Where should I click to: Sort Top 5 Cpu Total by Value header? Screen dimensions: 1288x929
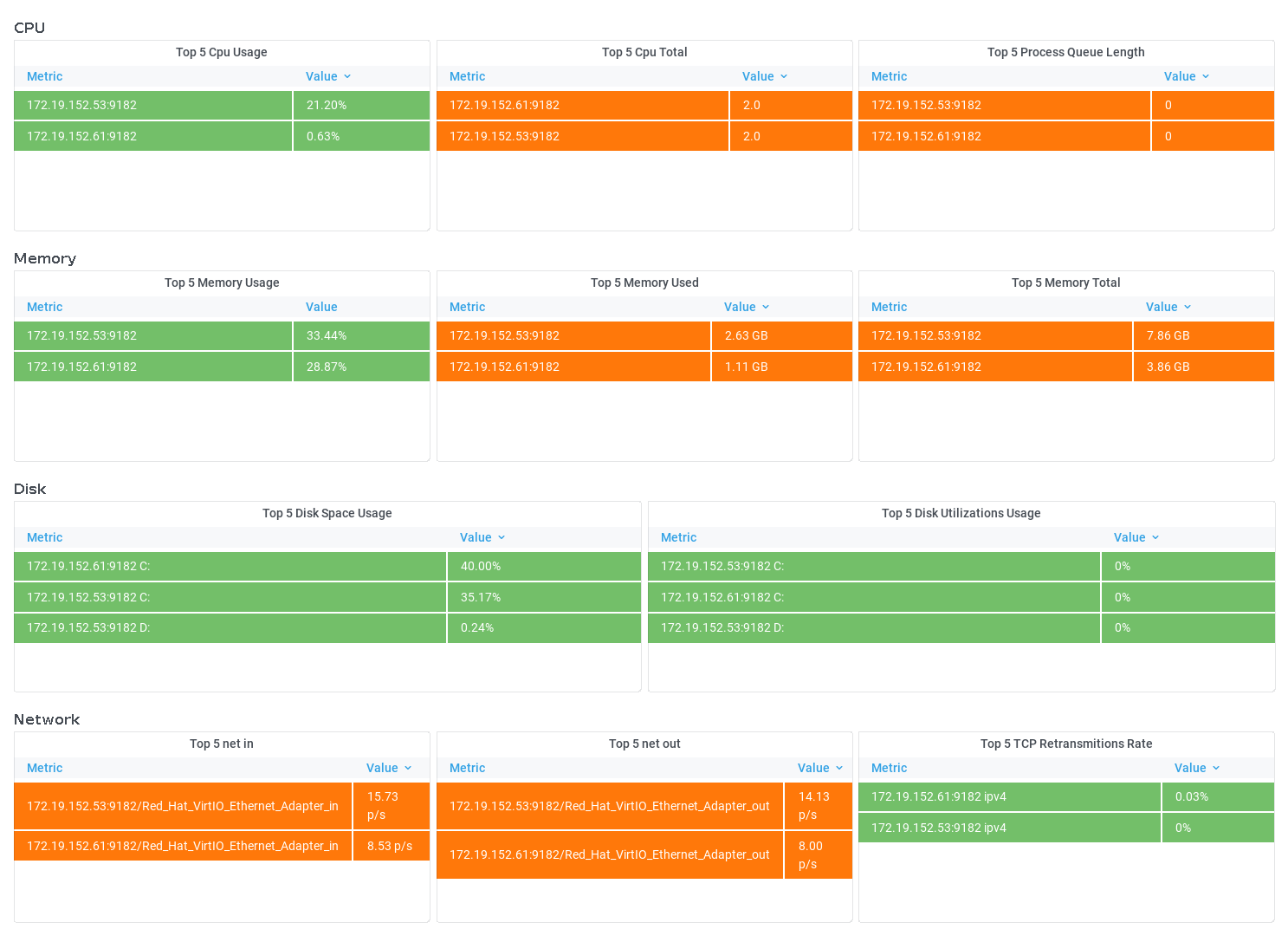click(765, 76)
